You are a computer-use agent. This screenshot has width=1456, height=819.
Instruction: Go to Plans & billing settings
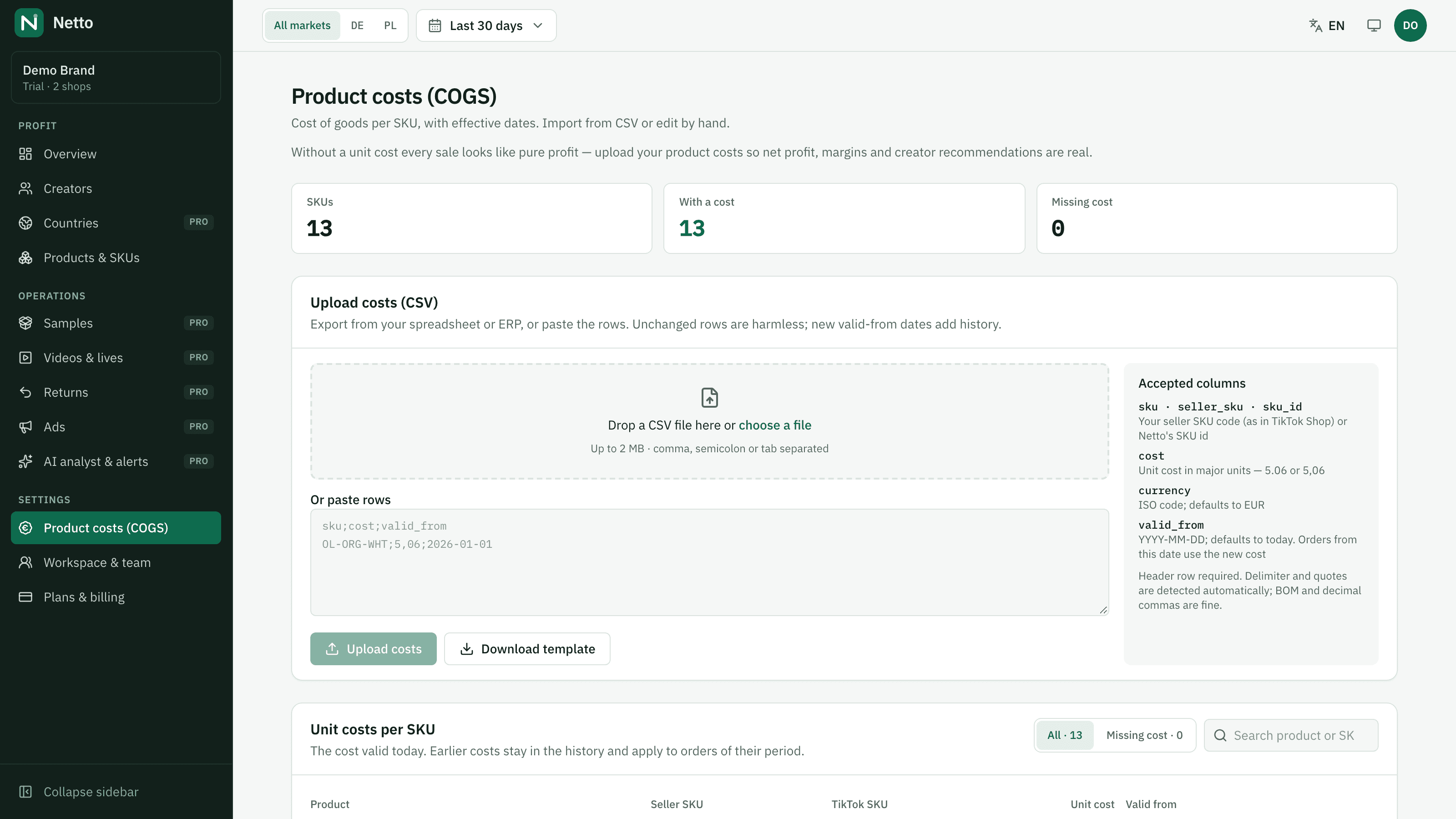coord(116,597)
